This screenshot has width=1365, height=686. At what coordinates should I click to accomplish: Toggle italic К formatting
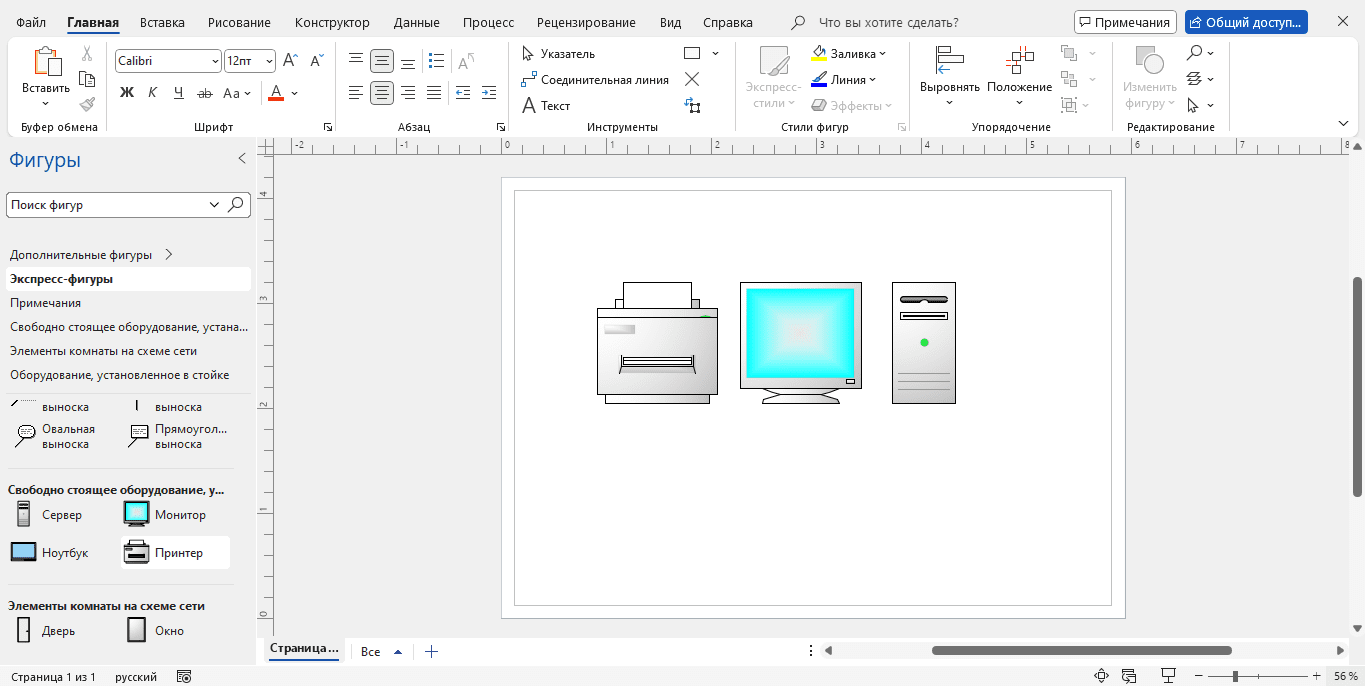[x=153, y=93]
